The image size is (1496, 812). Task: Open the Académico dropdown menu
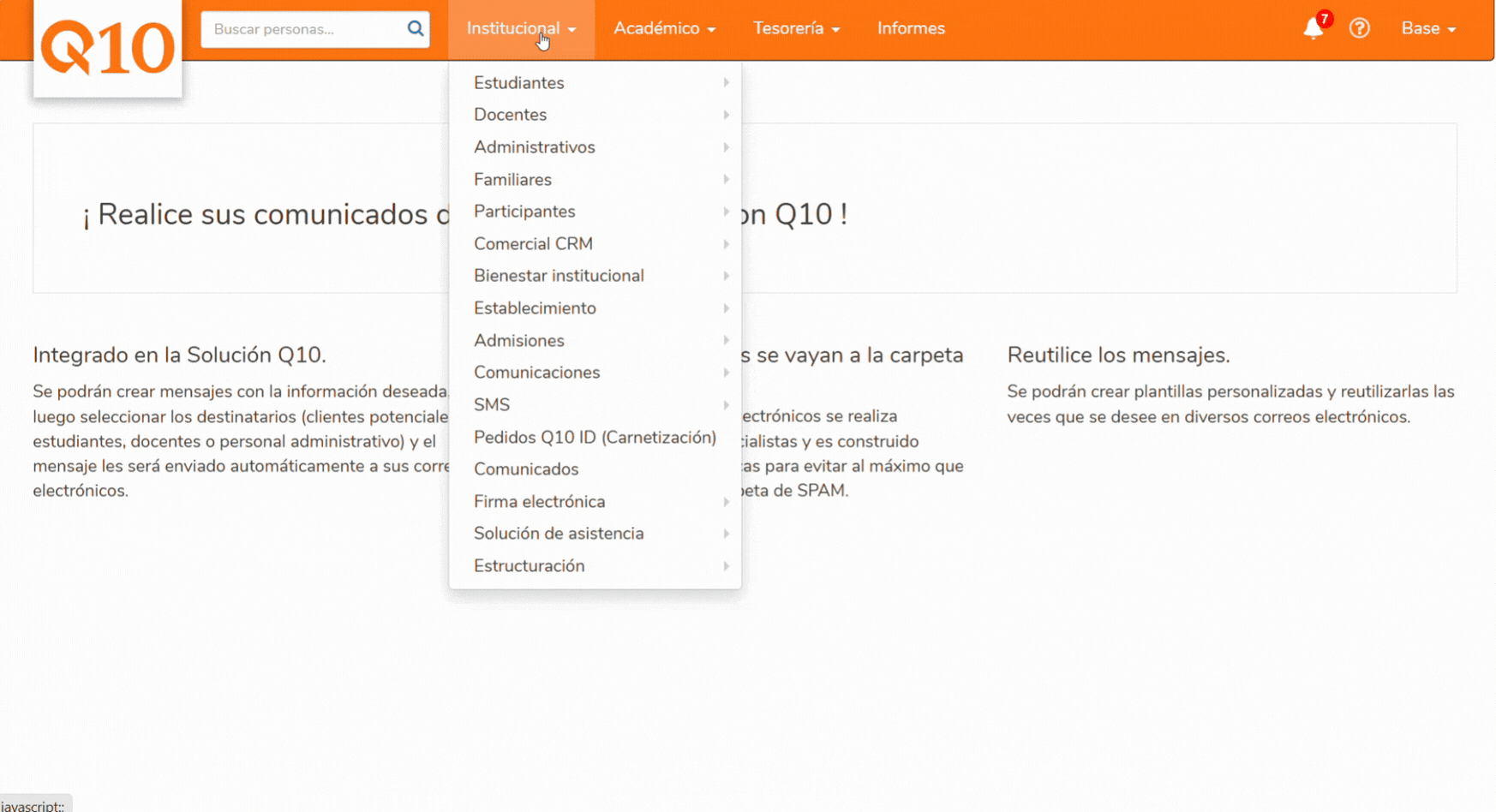(664, 29)
